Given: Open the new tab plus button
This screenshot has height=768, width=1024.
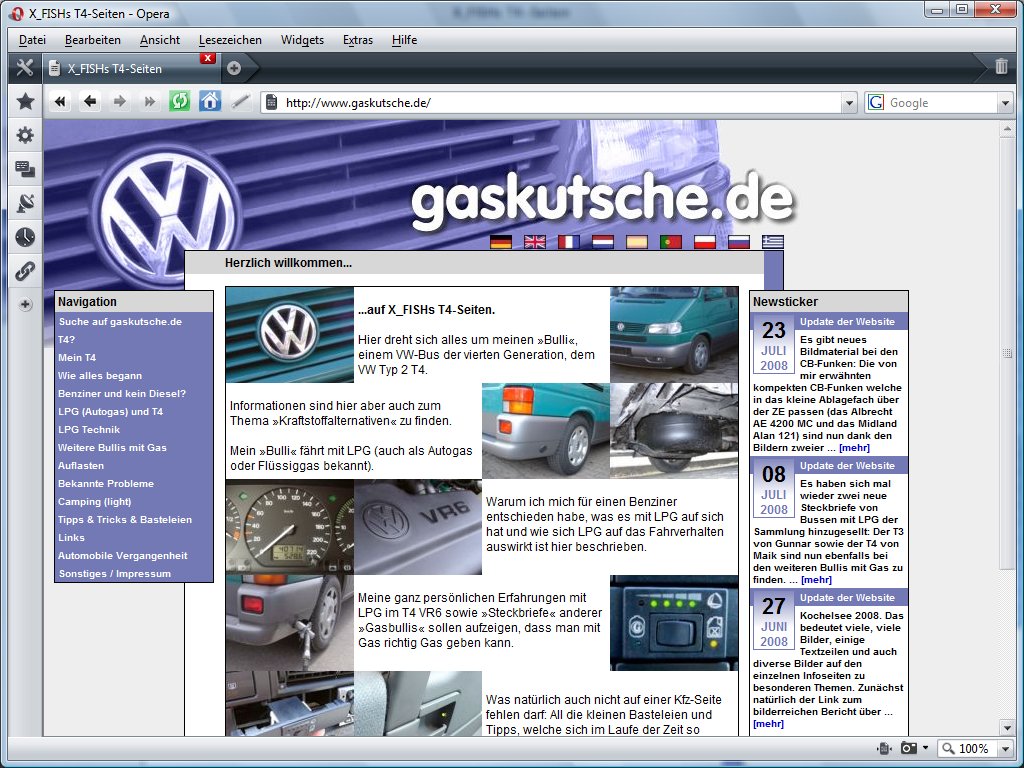Looking at the screenshot, I should coord(234,68).
